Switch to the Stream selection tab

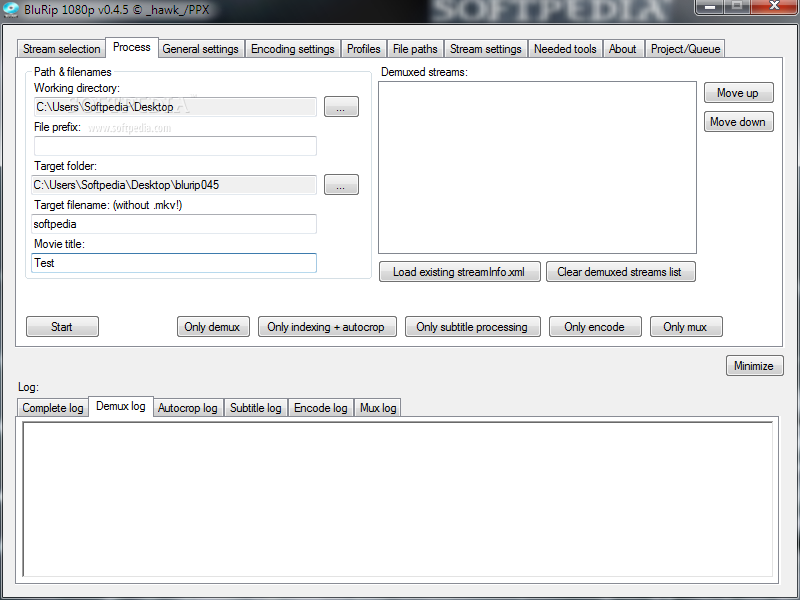coord(61,49)
